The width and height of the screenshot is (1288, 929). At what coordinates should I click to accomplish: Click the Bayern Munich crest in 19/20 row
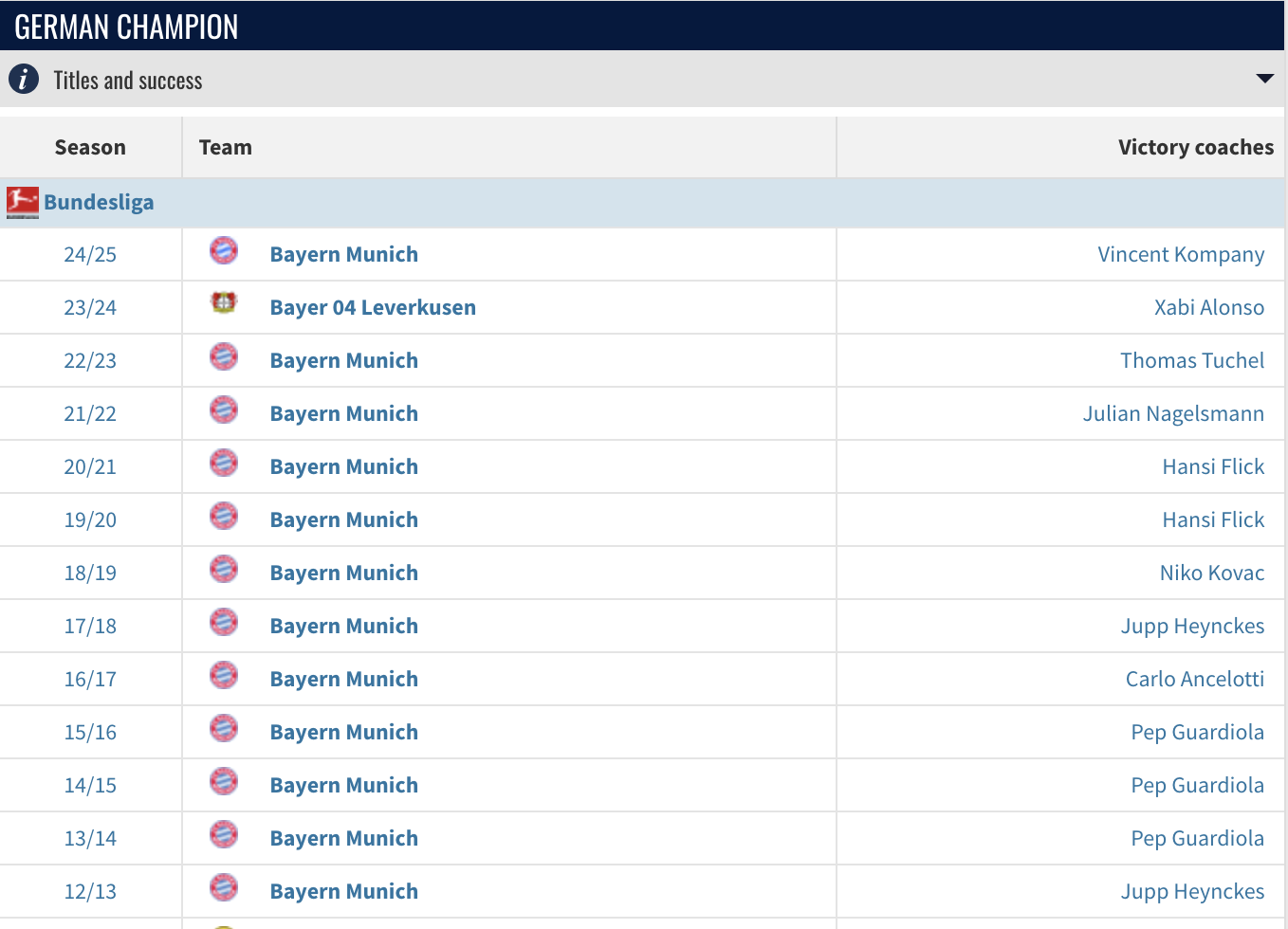(224, 516)
